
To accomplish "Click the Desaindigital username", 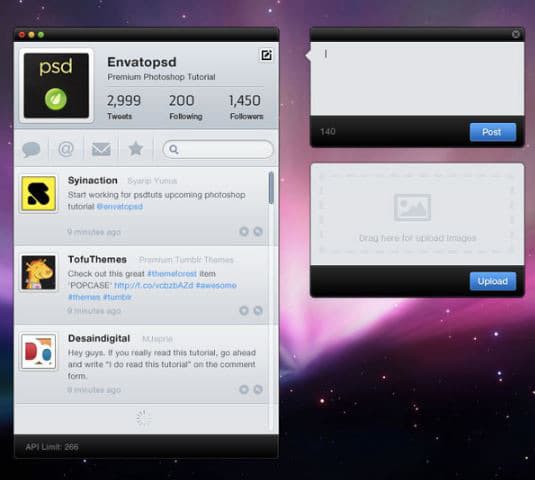I will click(x=99, y=338).
